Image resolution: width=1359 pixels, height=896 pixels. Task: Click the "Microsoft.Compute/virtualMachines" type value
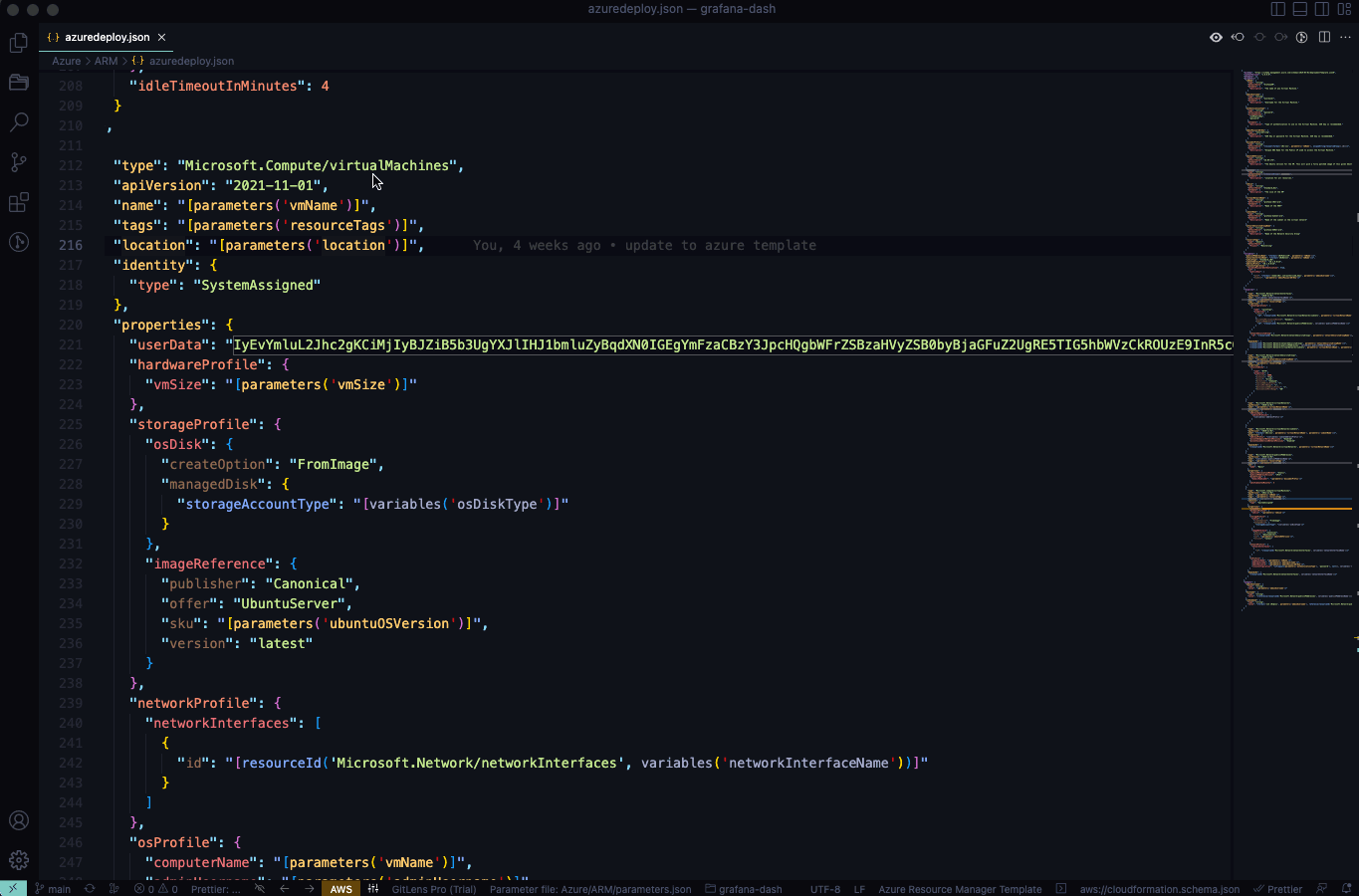[317, 165]
